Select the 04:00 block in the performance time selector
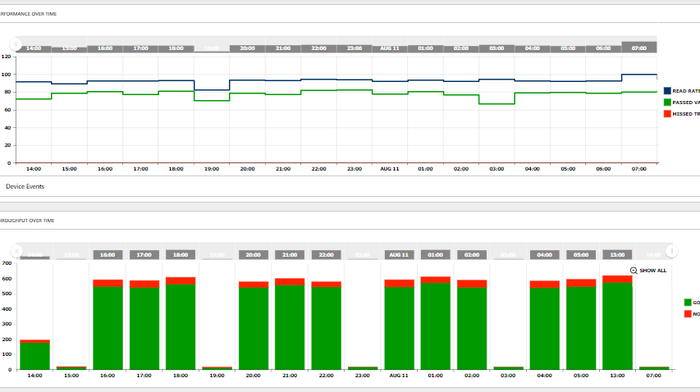This screenshot has width=700, height=392. [x=532, y=49]
